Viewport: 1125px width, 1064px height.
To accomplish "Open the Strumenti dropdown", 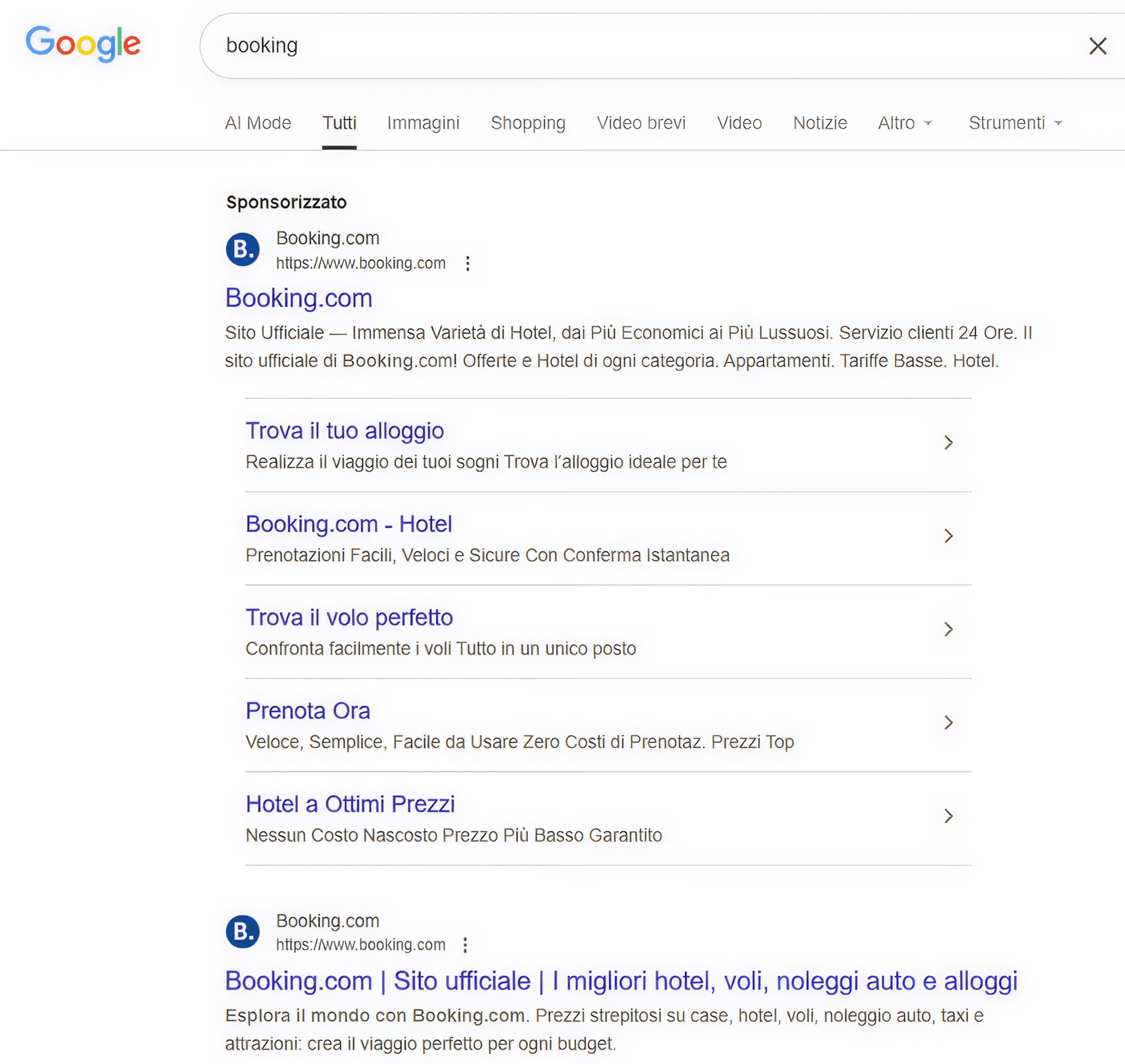I will [1015, 123].
